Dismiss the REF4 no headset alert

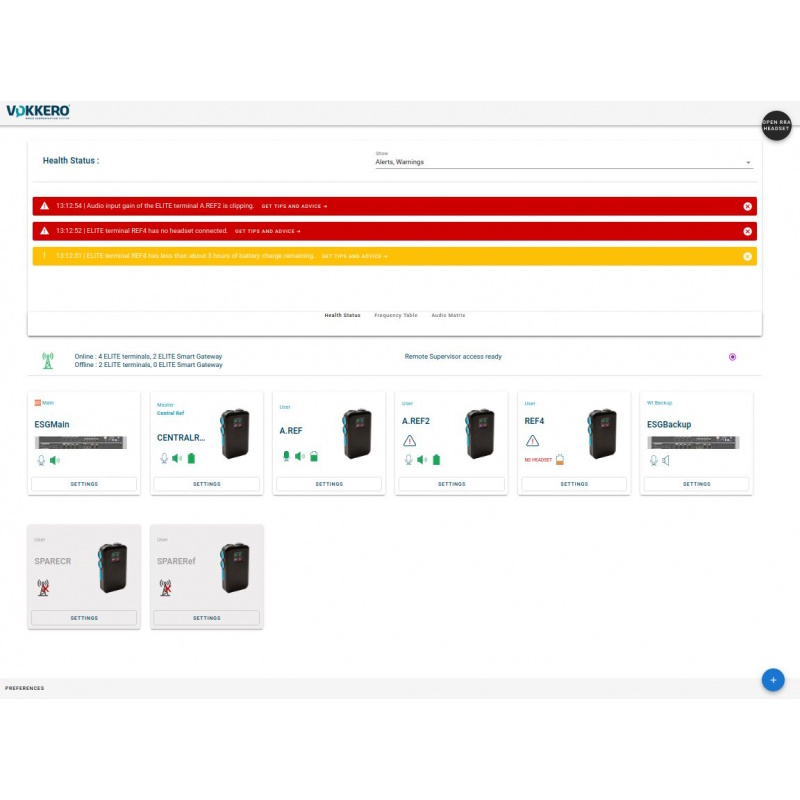click(747, 231)
